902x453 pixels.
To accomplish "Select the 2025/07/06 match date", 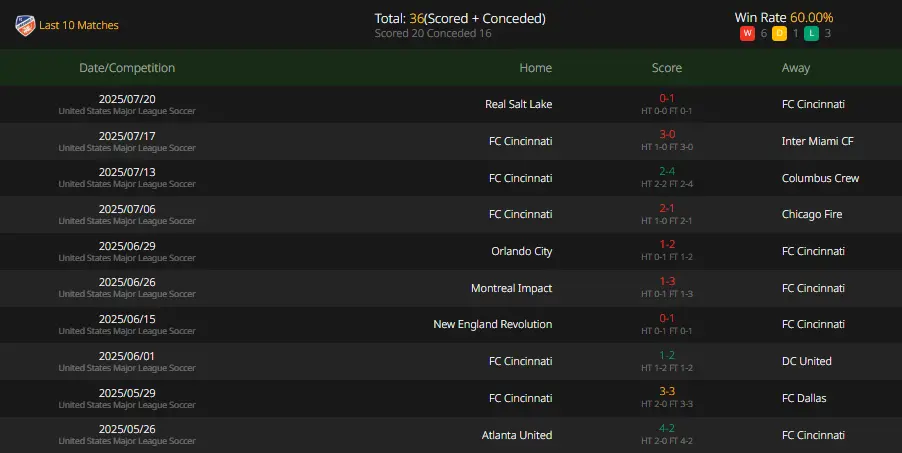I will (127, 209).
